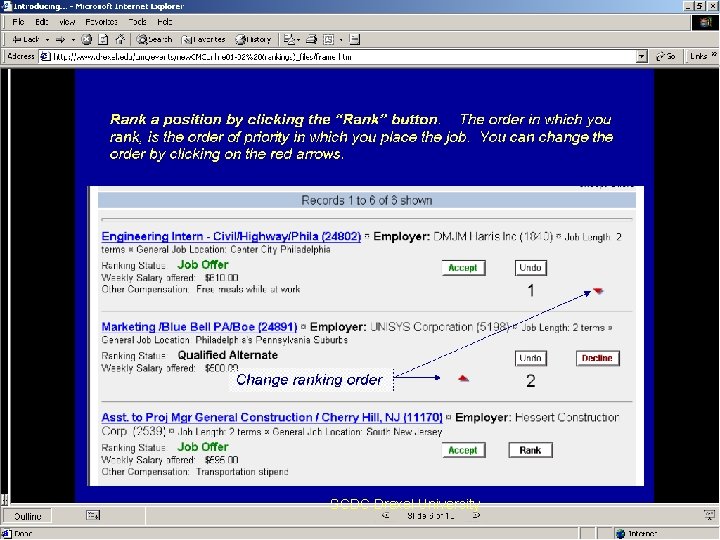Image resolution: width=720 pixels, height=540 pixels.
Task: Click the Go button beside the address bar
Action: click(x=666, y=56)
